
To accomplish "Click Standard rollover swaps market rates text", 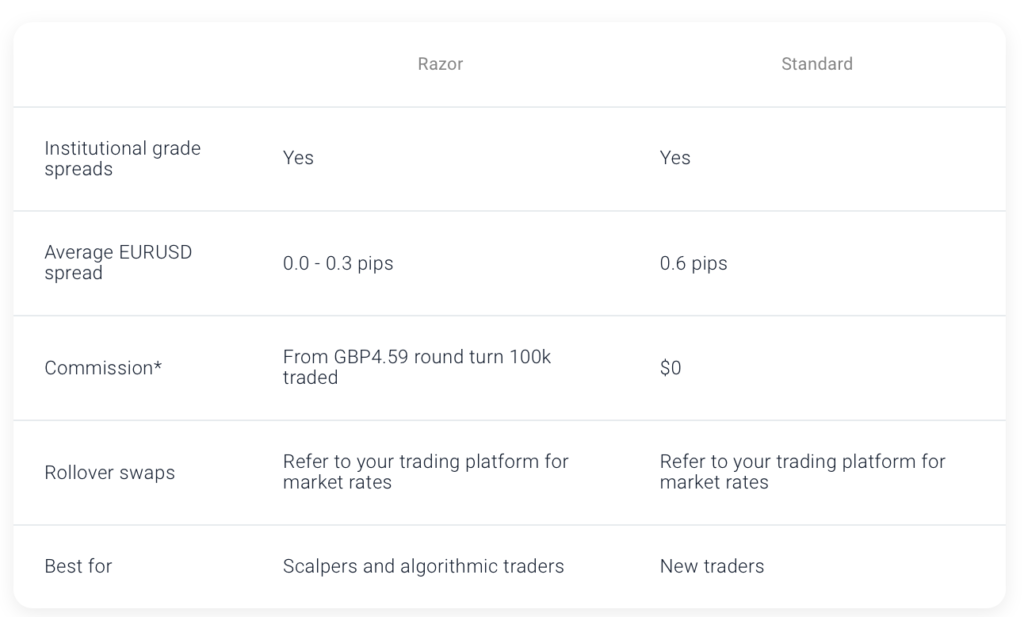I will click(803, 471).
